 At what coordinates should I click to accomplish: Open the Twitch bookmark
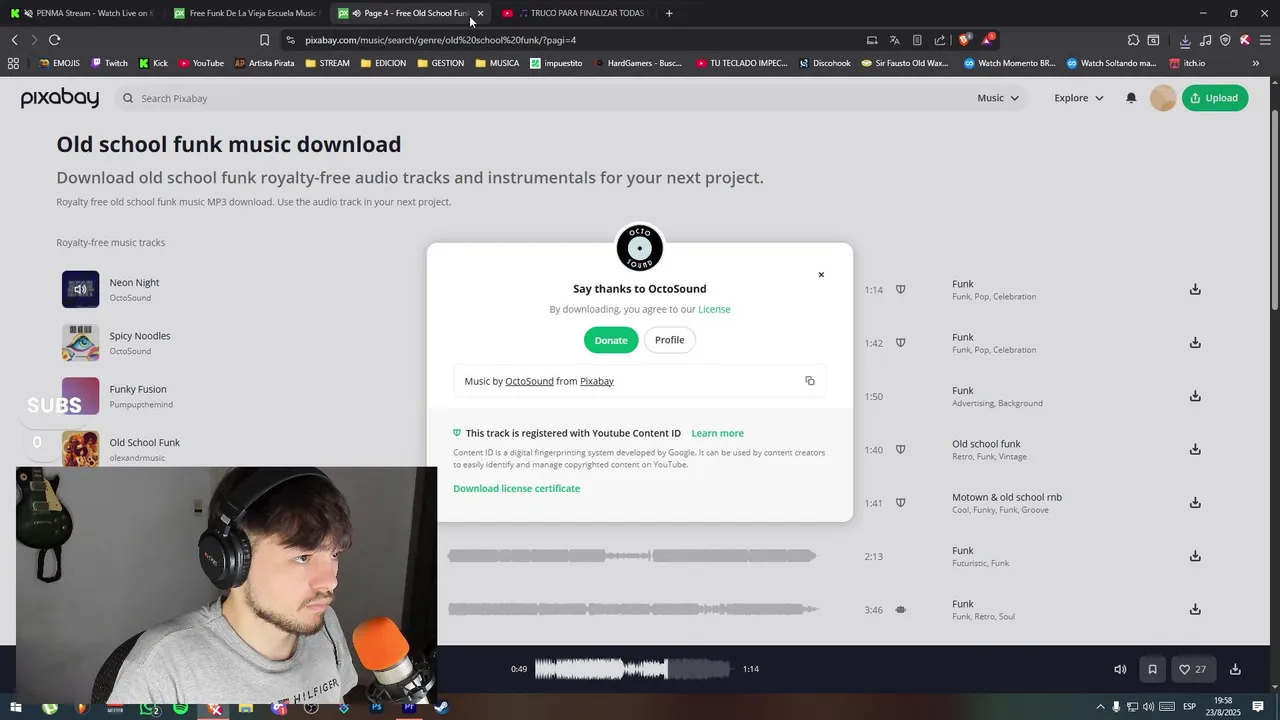(x=109, y=63)
